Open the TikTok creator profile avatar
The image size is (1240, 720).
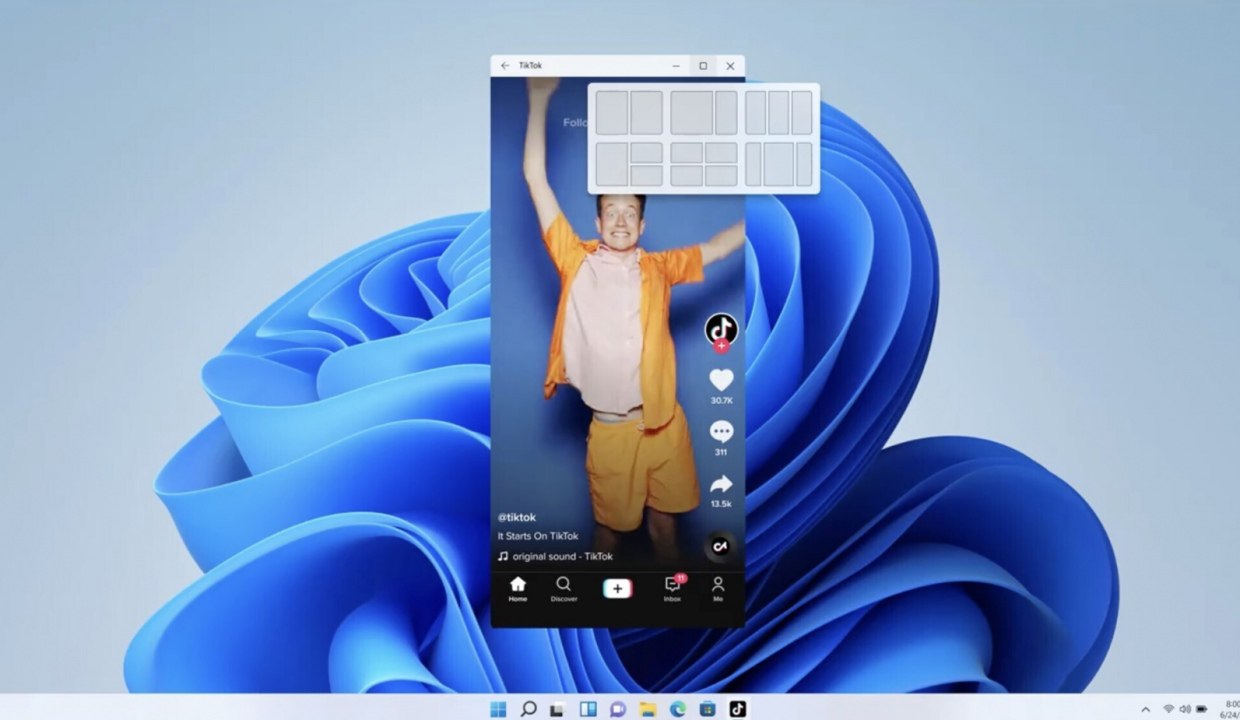coord(721,329)
